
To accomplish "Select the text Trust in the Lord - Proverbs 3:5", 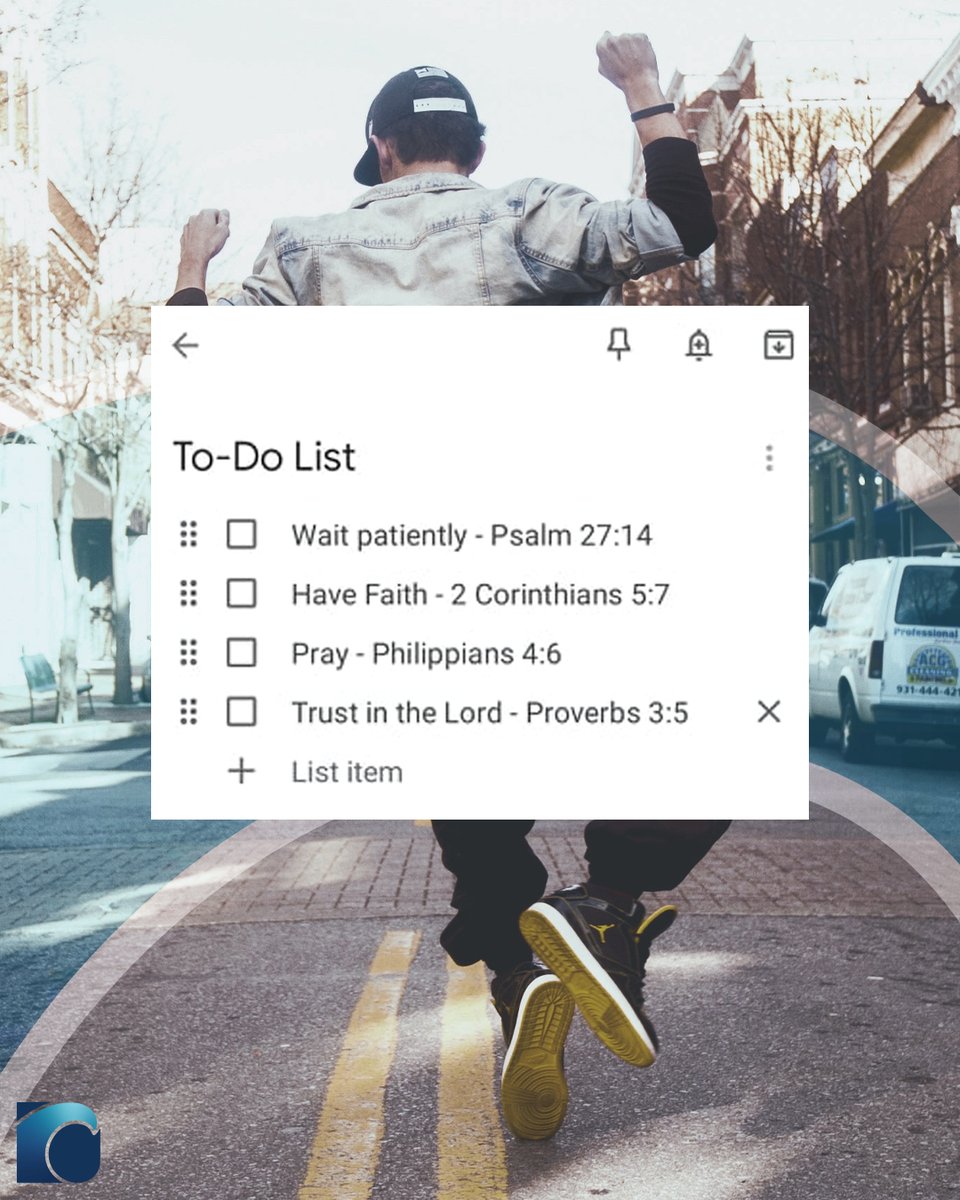I will click(x=489, y=713).
